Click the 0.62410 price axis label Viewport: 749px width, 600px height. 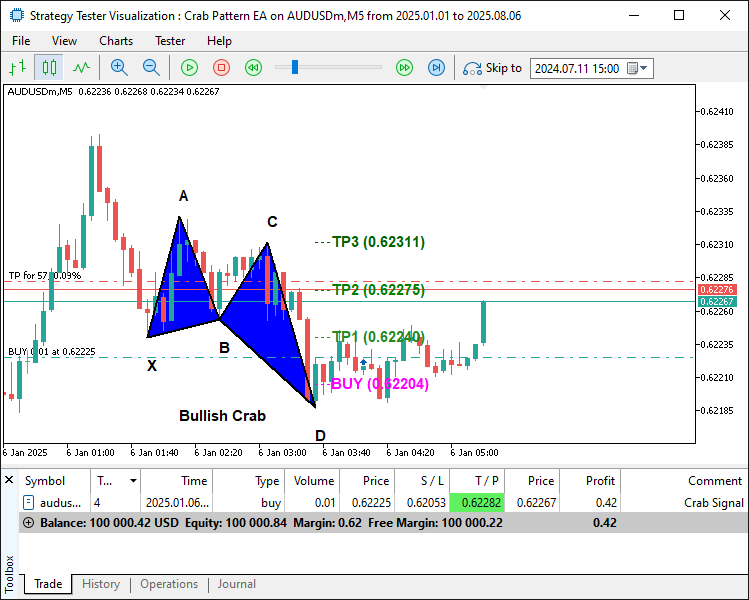[717, 112]
